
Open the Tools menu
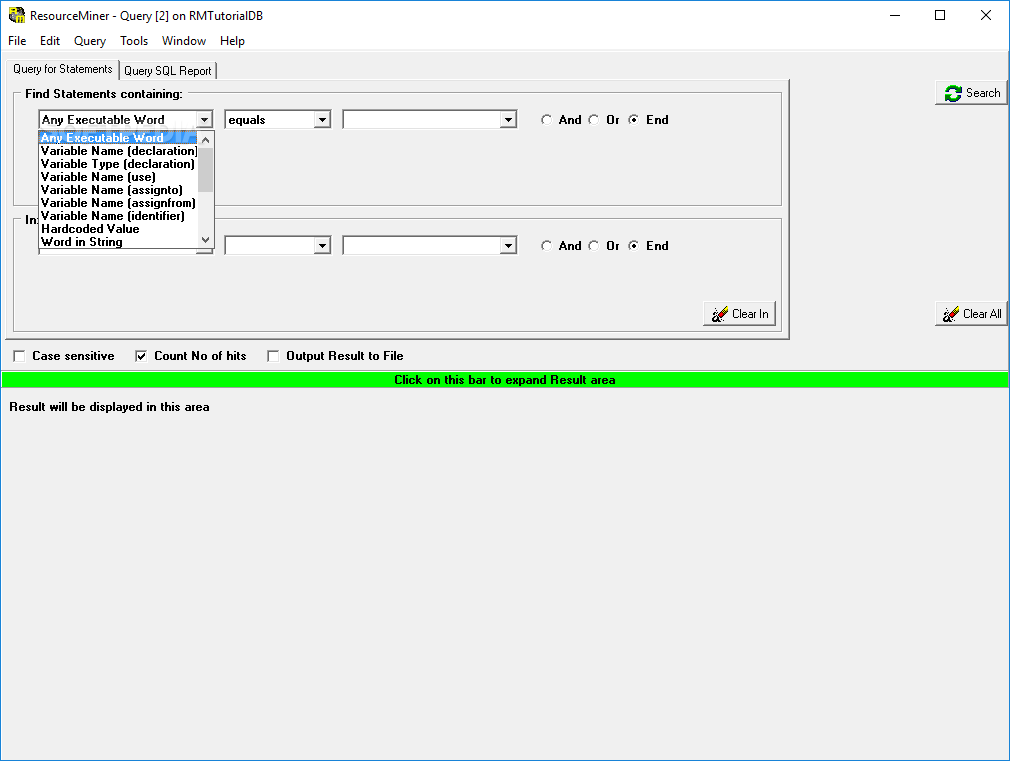point(134,41)
